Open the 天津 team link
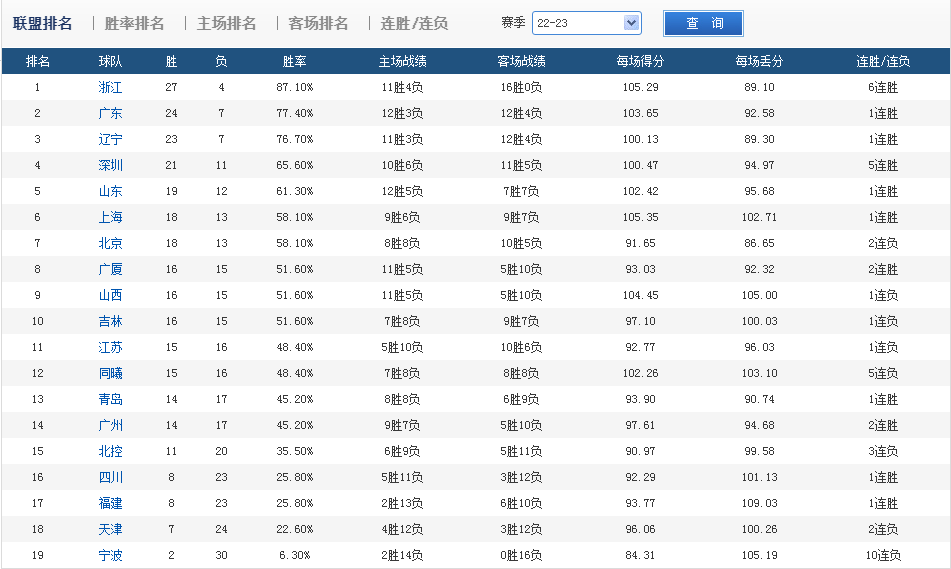Viewport: 951px width, 569px height. (110, 529)
